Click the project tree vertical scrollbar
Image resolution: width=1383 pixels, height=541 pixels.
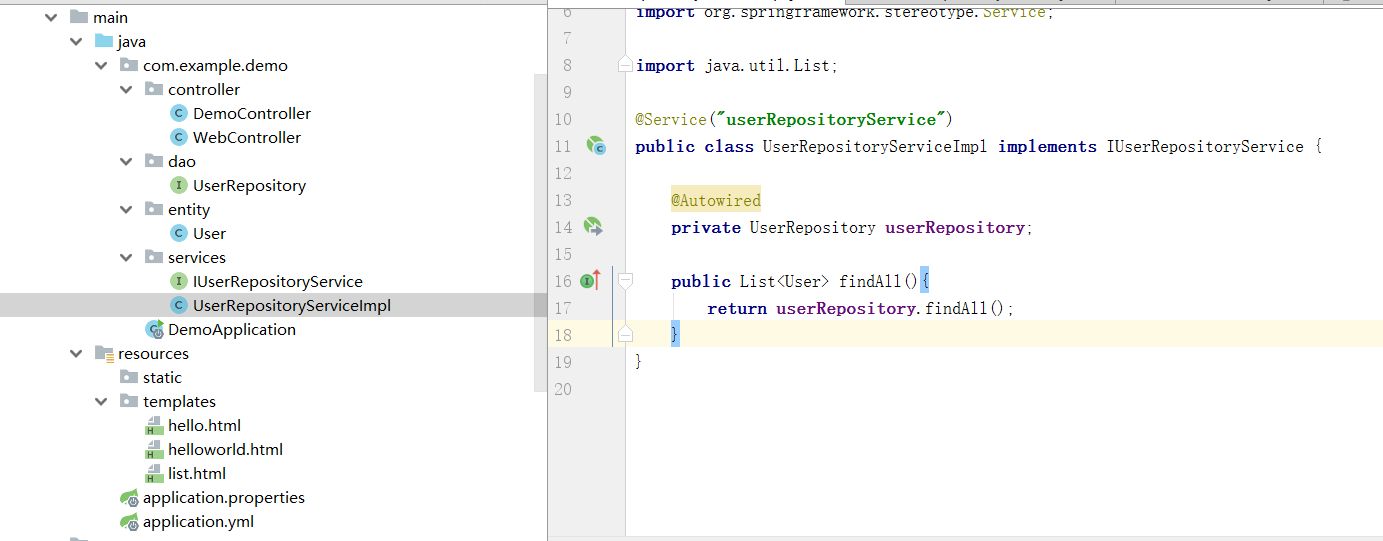pyautogui.click(x=541, y=232)
